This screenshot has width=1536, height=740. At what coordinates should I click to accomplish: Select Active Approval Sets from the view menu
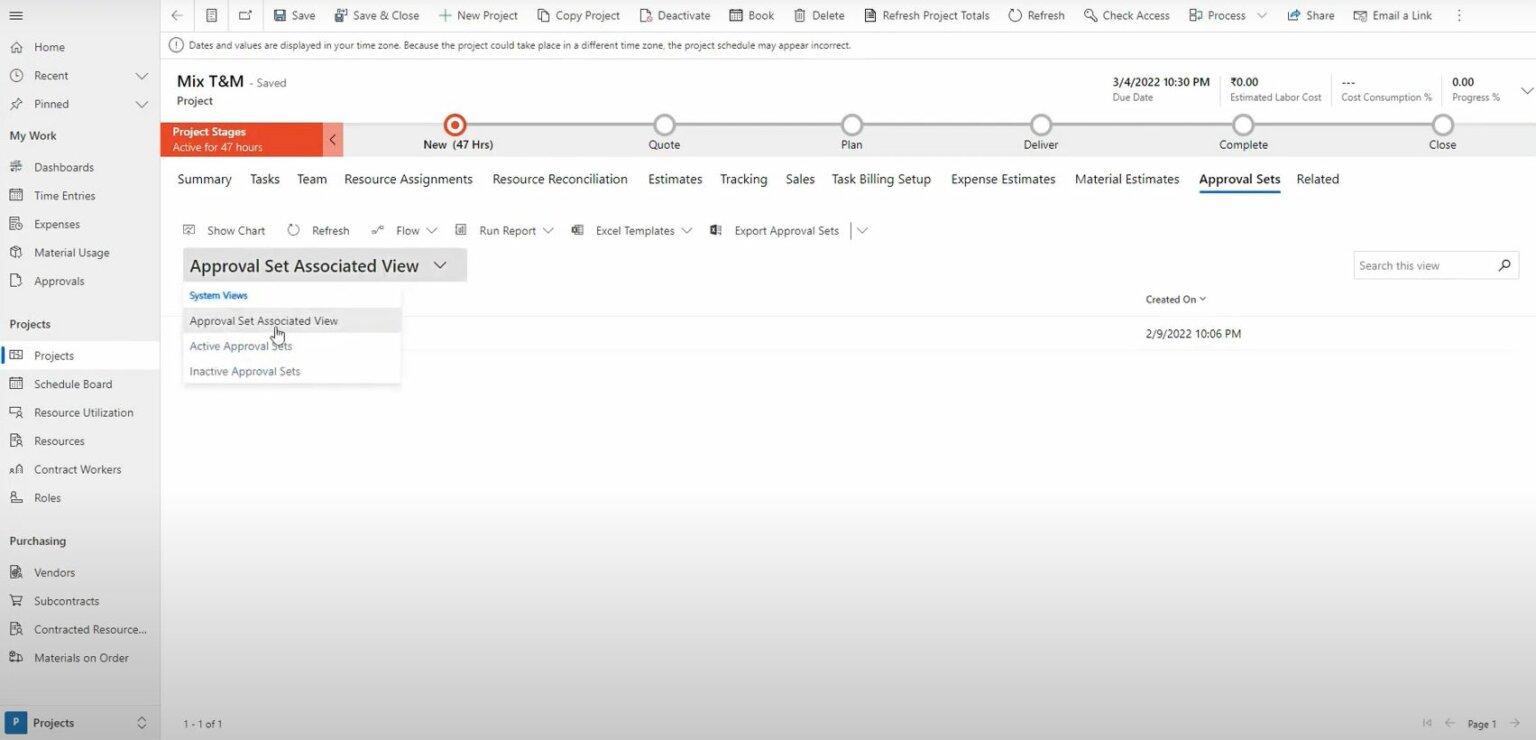(x=240, y=345)
